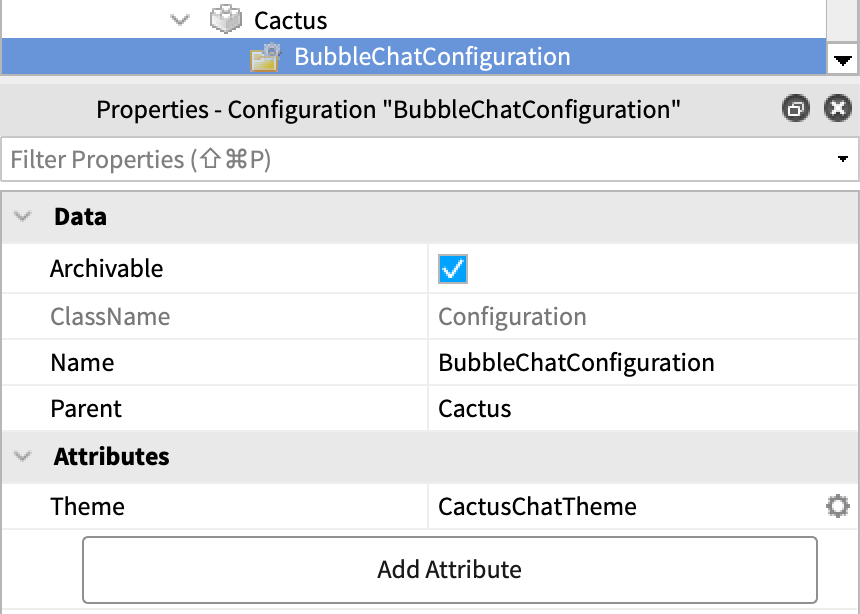Edit the Name value BubbleChatConfiguration
Image resolution: width=860 pixels, height=614 pixels.
point(576,363)
